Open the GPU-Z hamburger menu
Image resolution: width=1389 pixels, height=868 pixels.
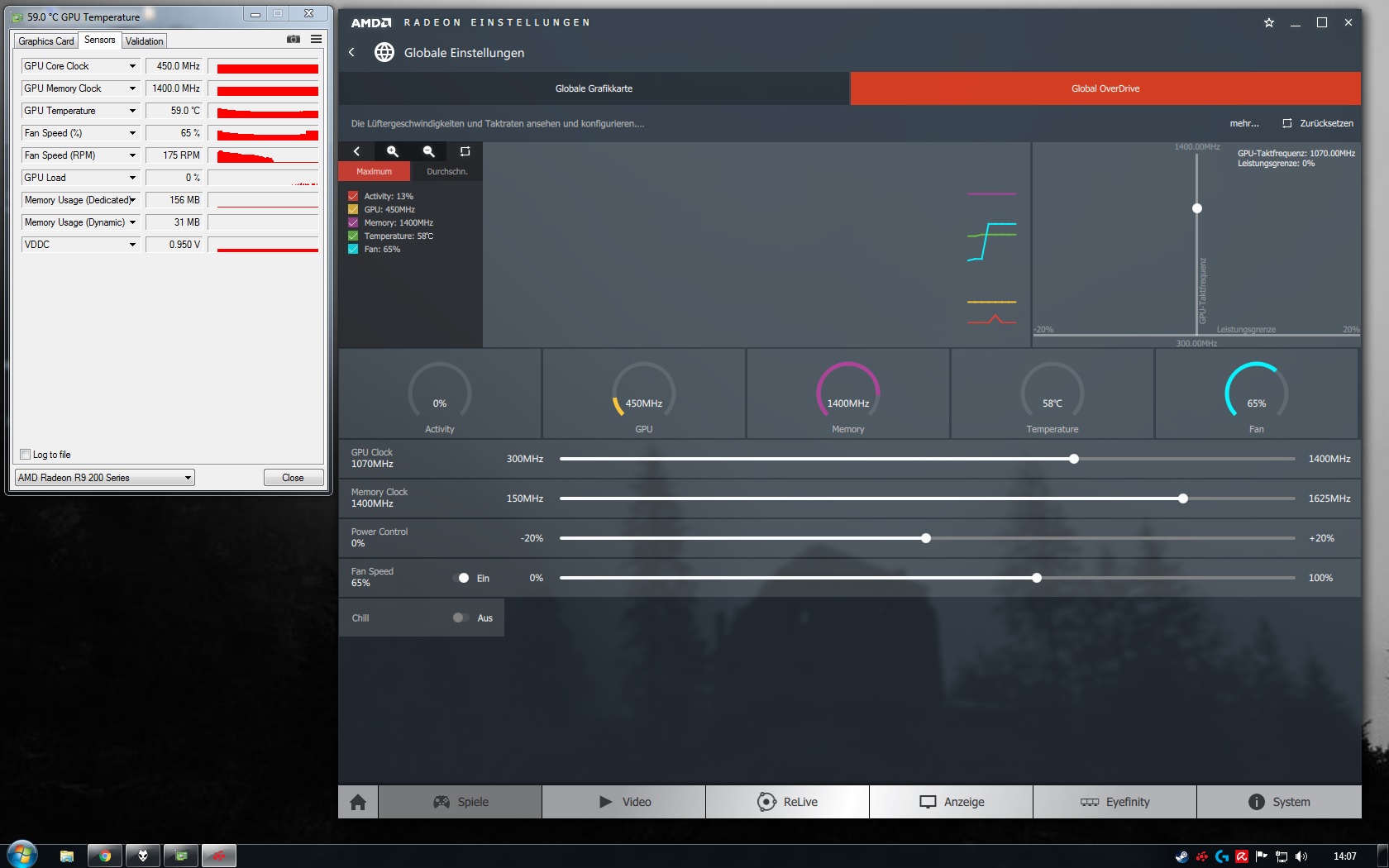pos(316,39)
